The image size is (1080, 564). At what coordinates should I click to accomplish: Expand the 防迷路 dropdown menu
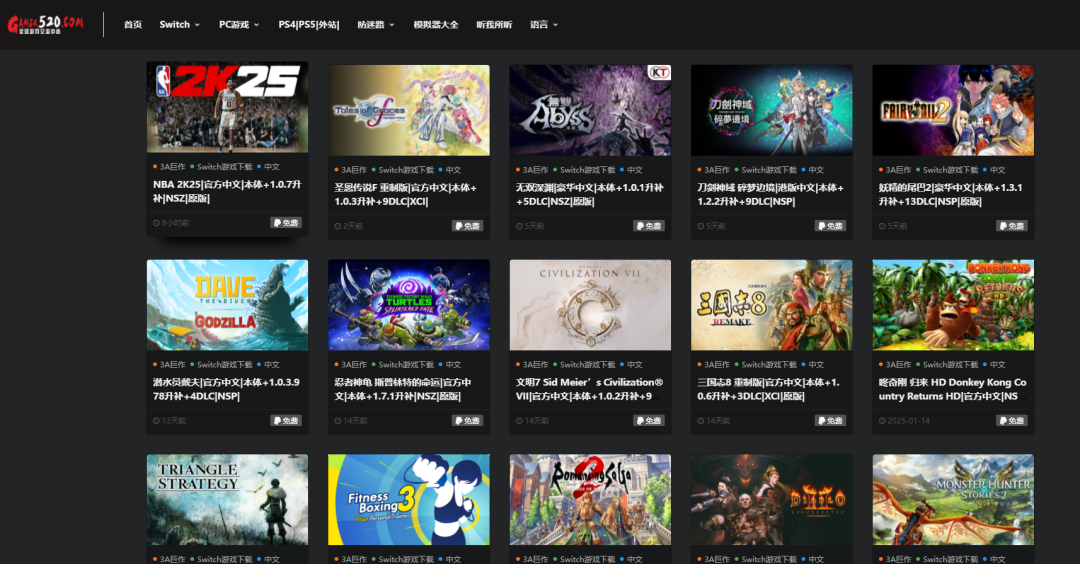(x=375, y=24)
